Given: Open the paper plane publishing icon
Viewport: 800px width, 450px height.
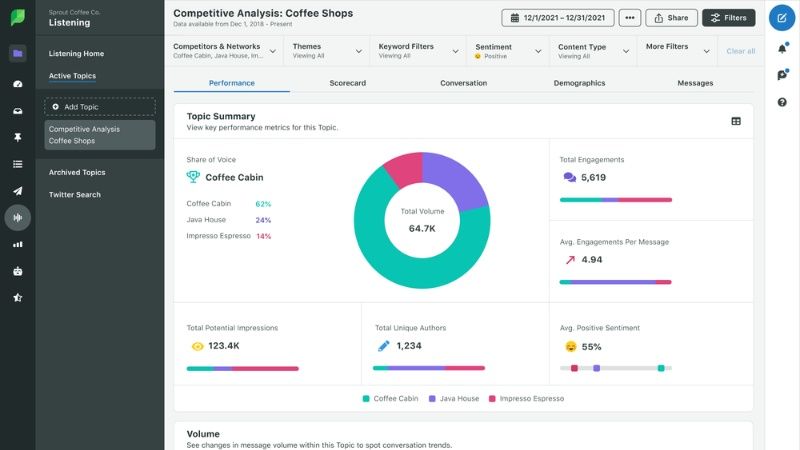Looking at the screenshot, I should coord(18,191).
